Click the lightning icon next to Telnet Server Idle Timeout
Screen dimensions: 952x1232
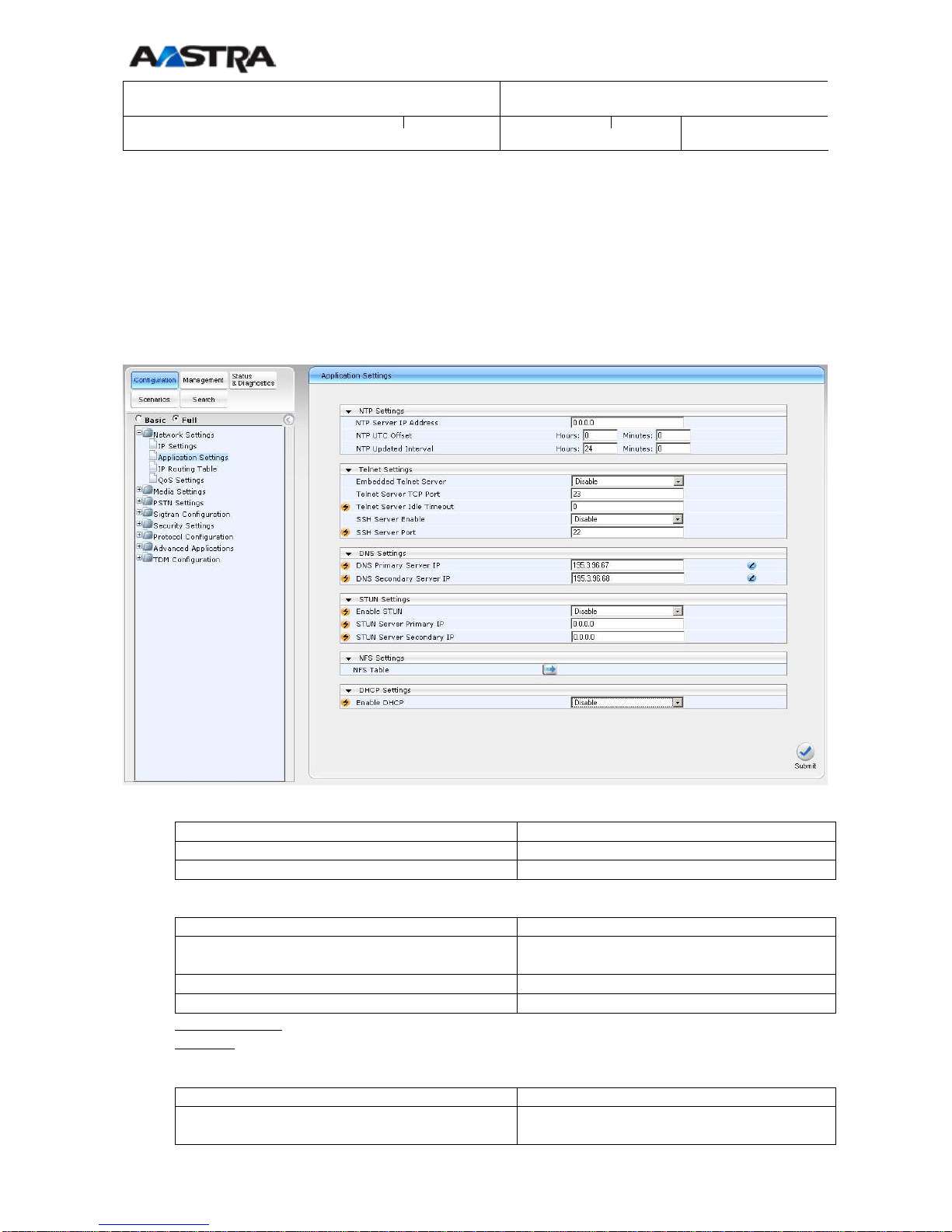click(x=346, y=507)
